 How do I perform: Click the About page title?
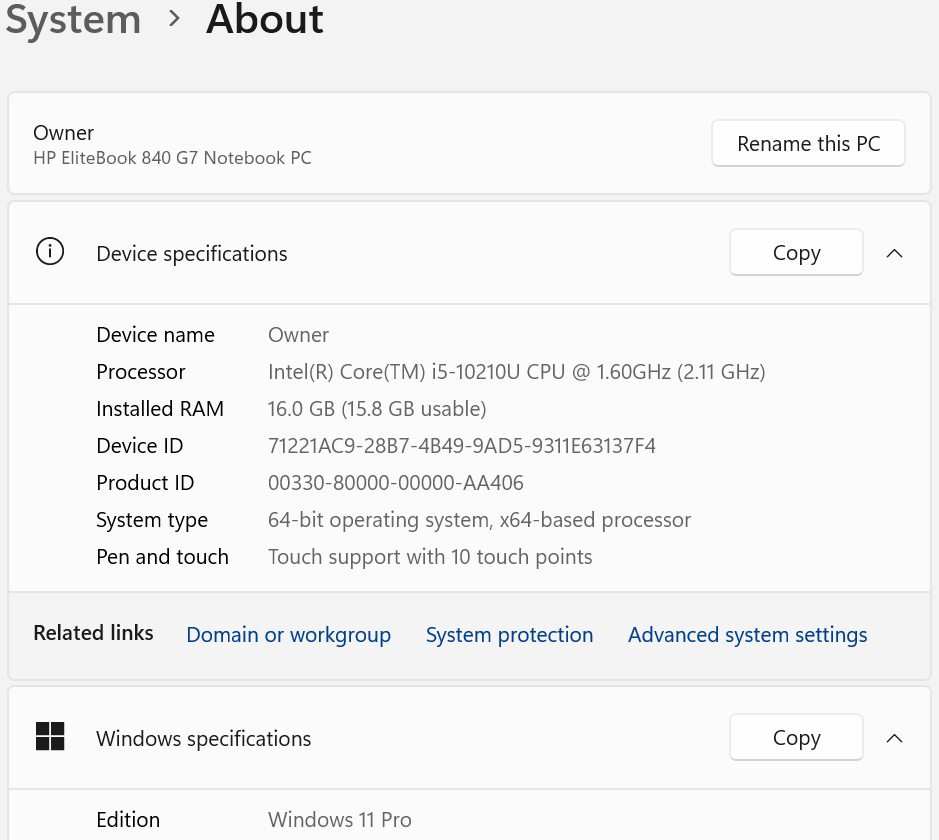265,19
